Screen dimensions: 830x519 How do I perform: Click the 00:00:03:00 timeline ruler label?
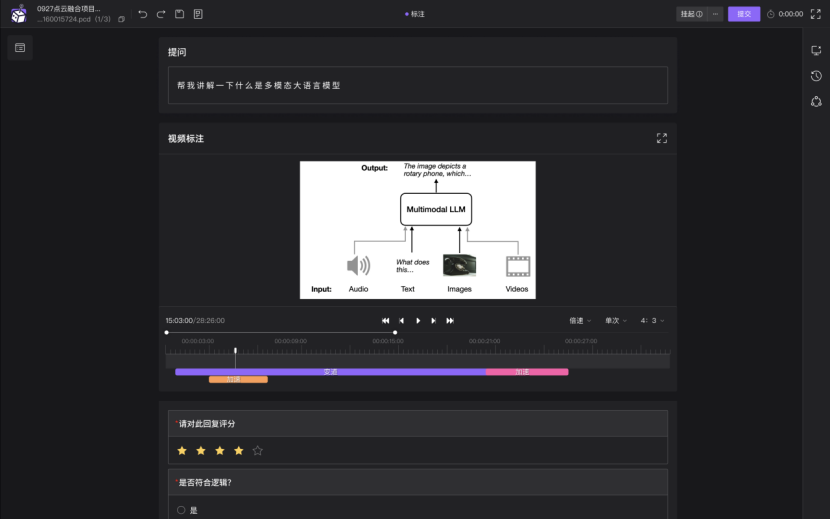(197, 341)
